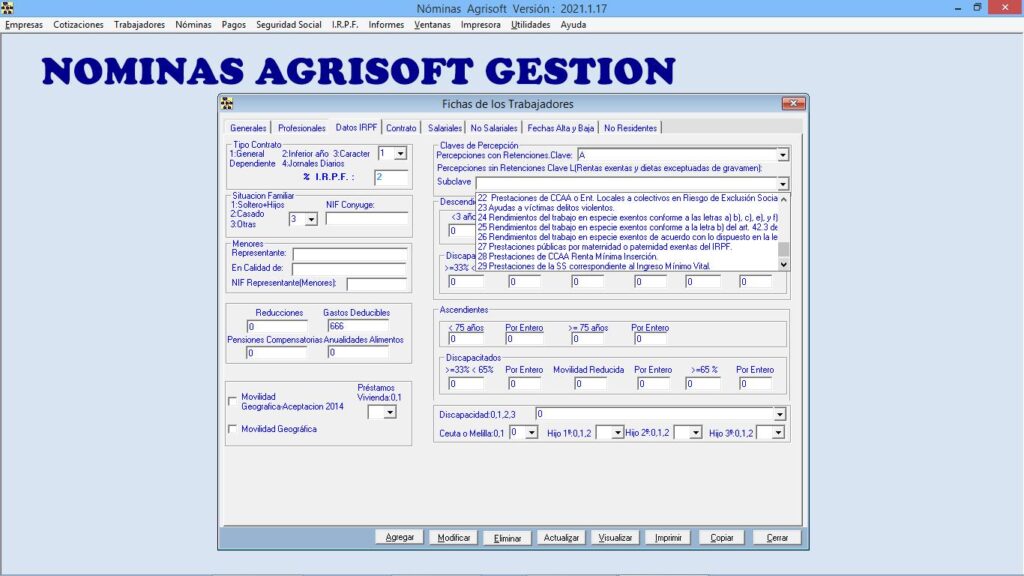Switch to the No Residentes tab
The width and height of the screenshot is (1024, 576).
coord(630,128)
